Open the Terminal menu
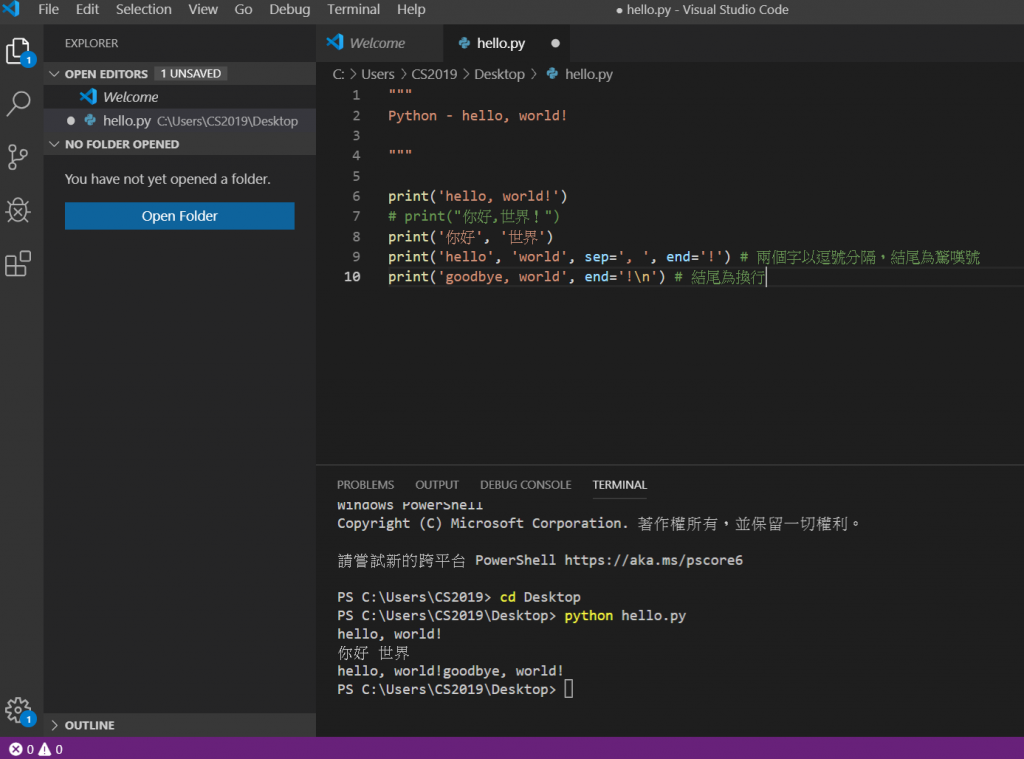 (353, 9)
